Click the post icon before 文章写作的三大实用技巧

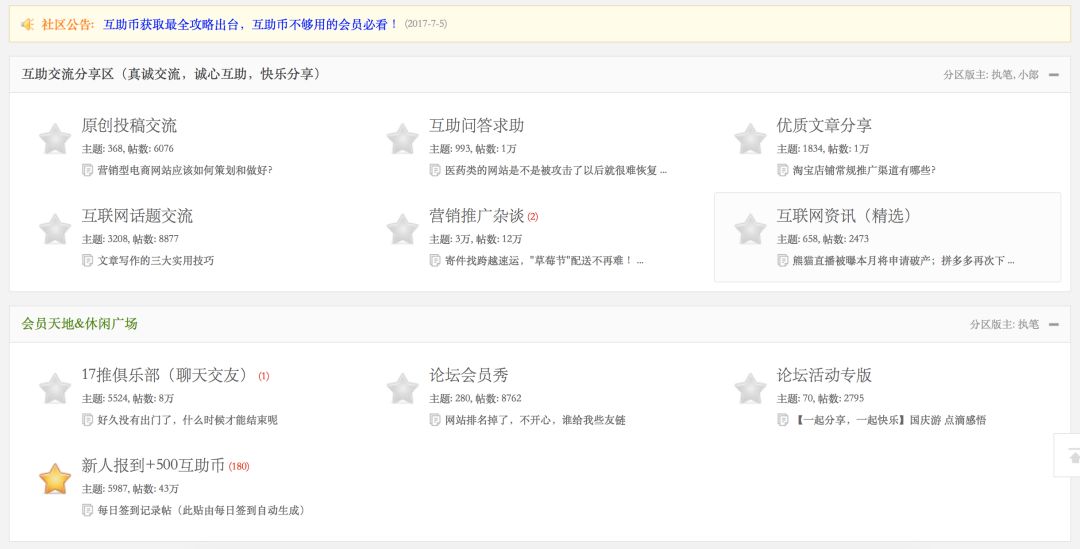(87, 260)
